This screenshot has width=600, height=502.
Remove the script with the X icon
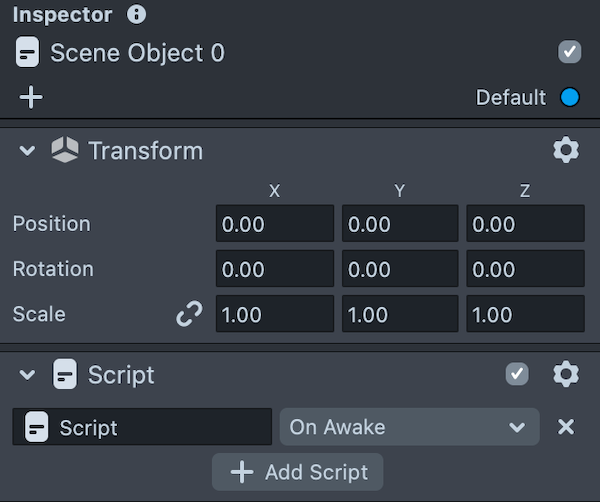(566, 427)
